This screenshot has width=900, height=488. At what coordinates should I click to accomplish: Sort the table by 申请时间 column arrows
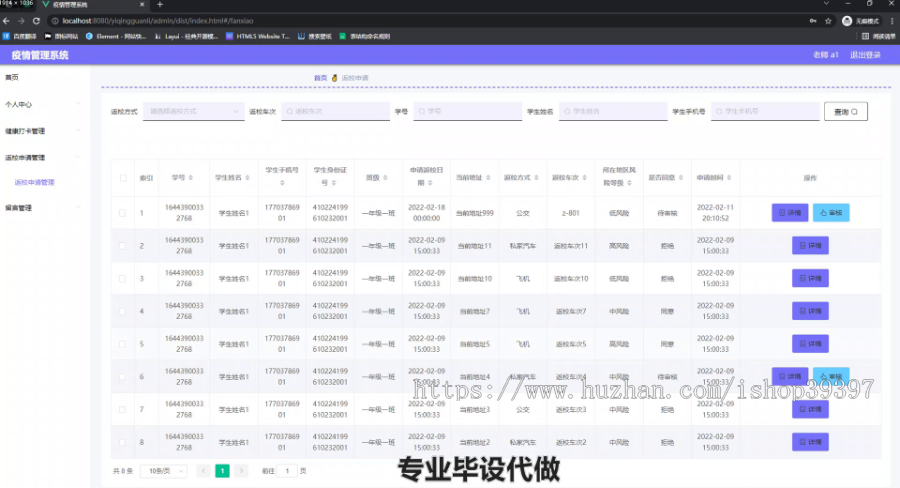(729, 178)
